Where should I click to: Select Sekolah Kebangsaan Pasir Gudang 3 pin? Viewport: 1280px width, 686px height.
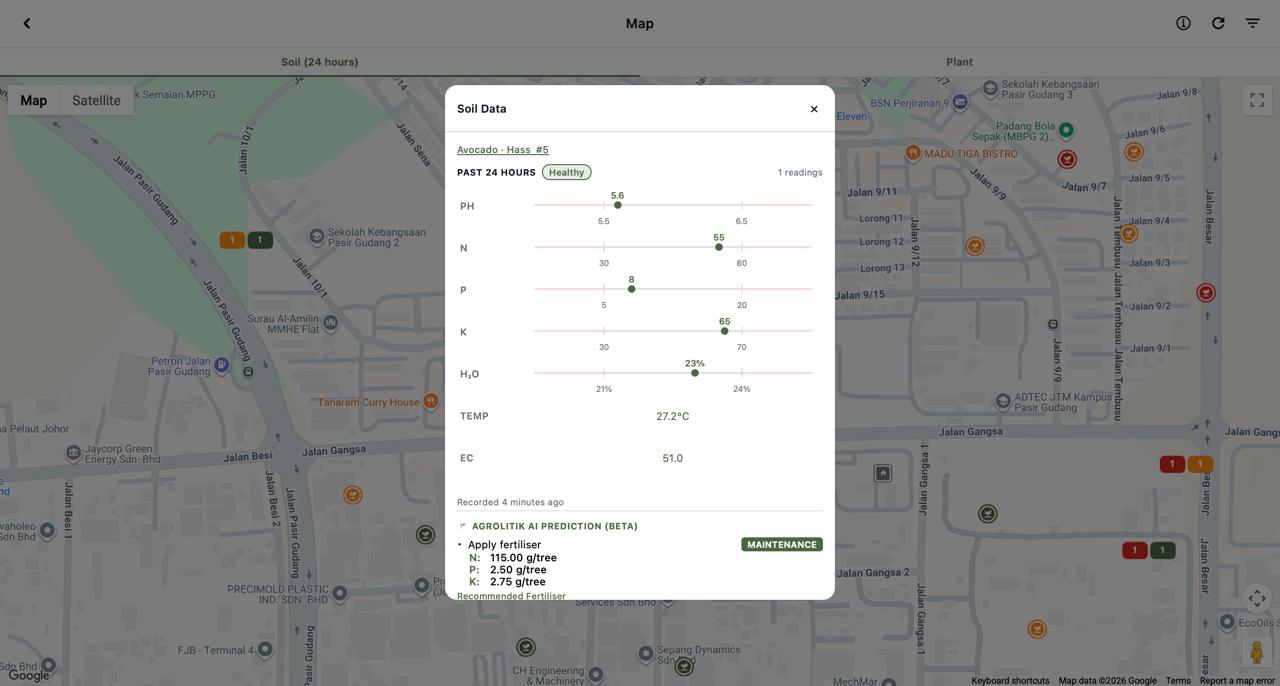pos(990,88)
